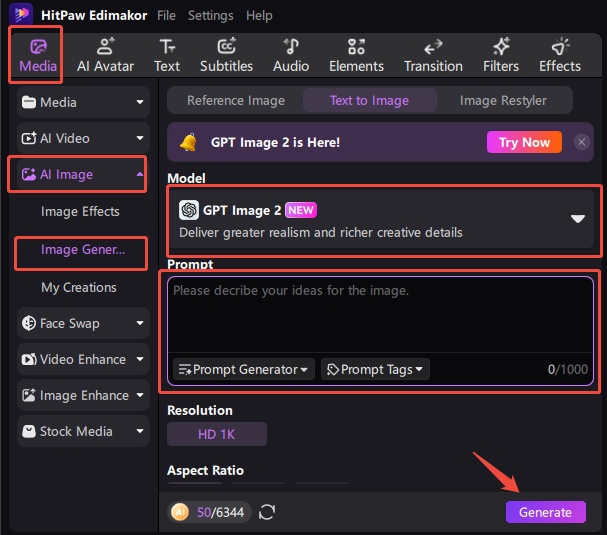The height and width of the screenshot is (535, 607).
Task: Expand the AI Video sidebar section
Action: pos(83,138)
